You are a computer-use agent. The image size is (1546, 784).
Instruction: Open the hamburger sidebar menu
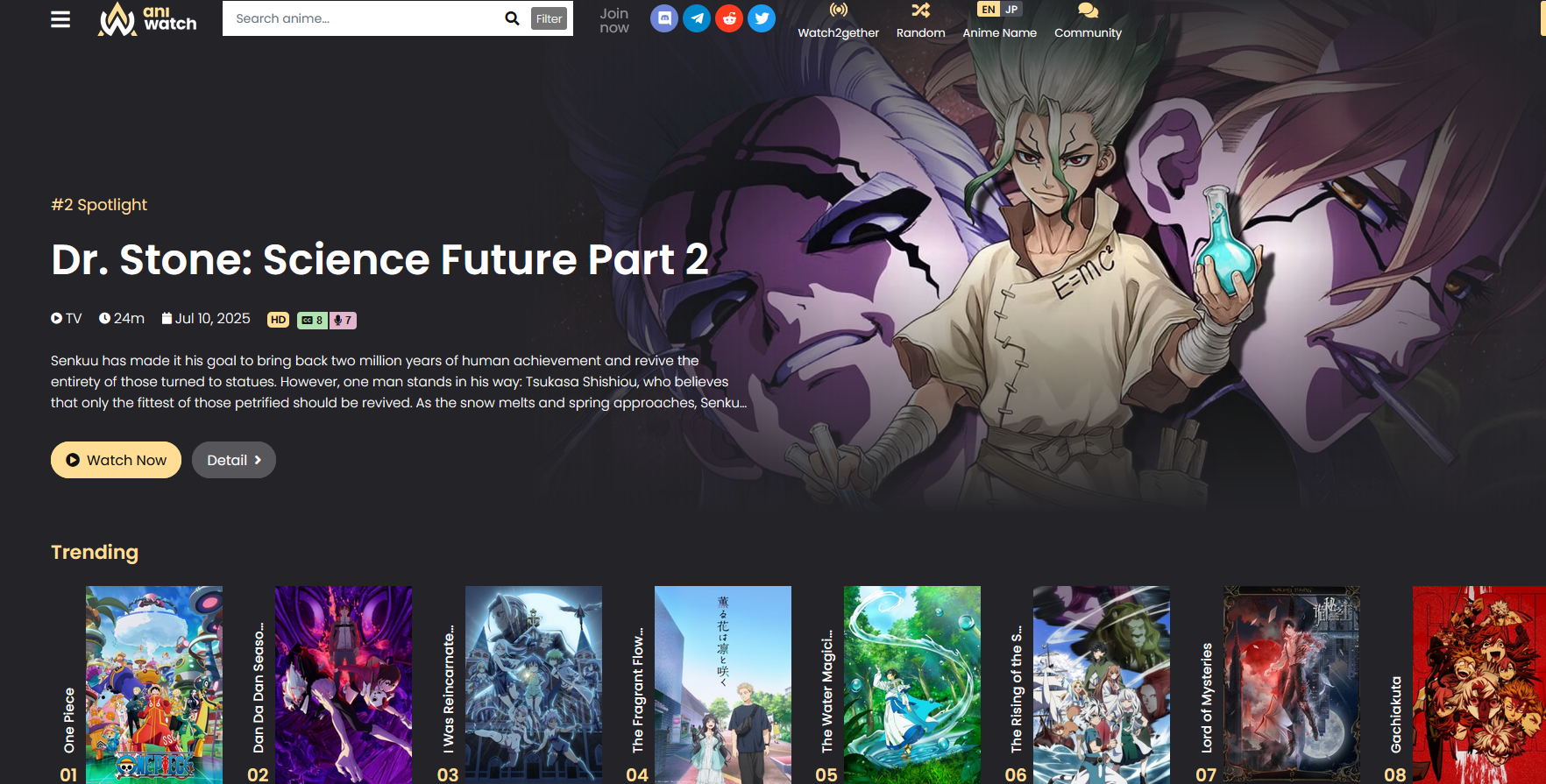[60, 18]
